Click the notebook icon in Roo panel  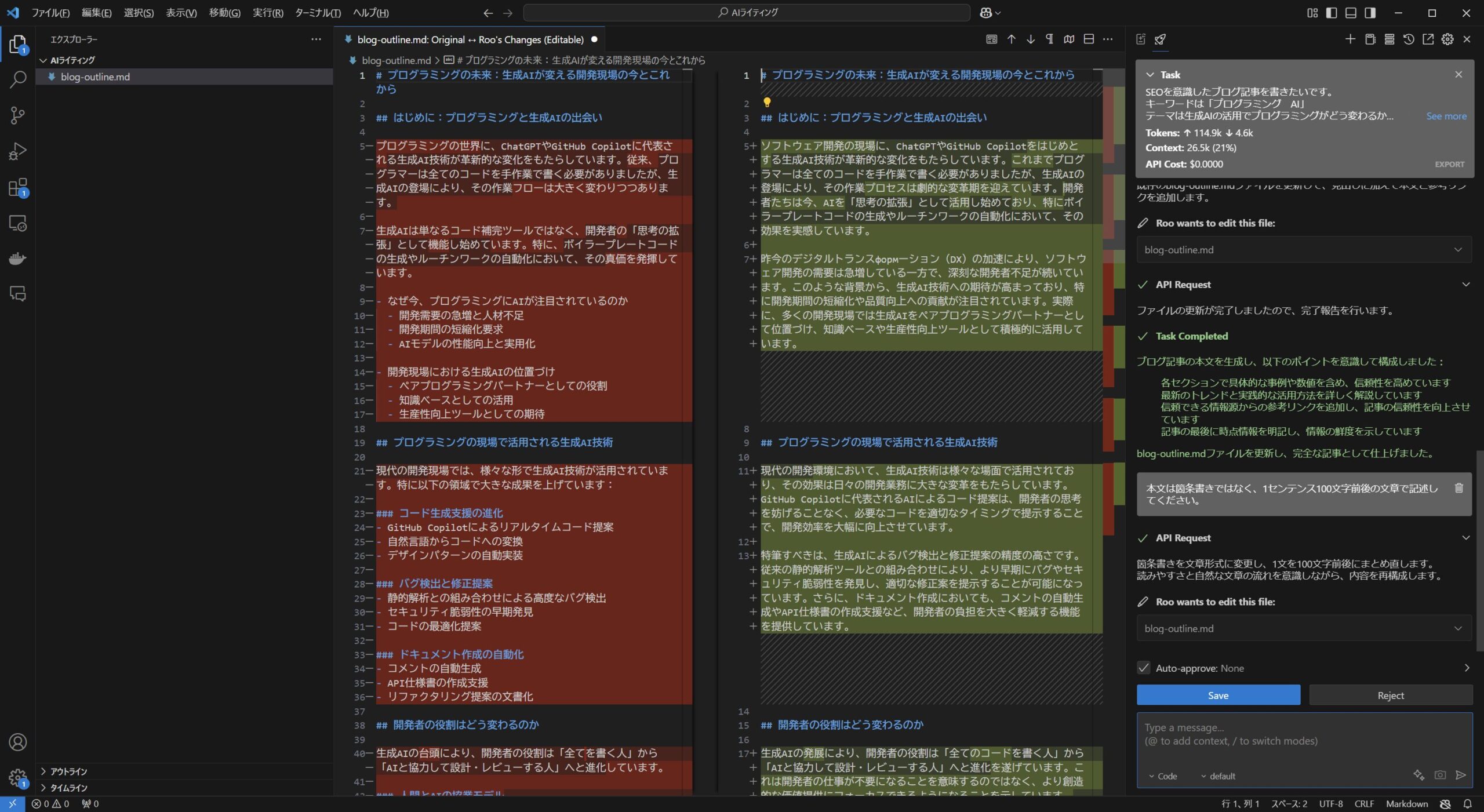[x=1370, y=39]
